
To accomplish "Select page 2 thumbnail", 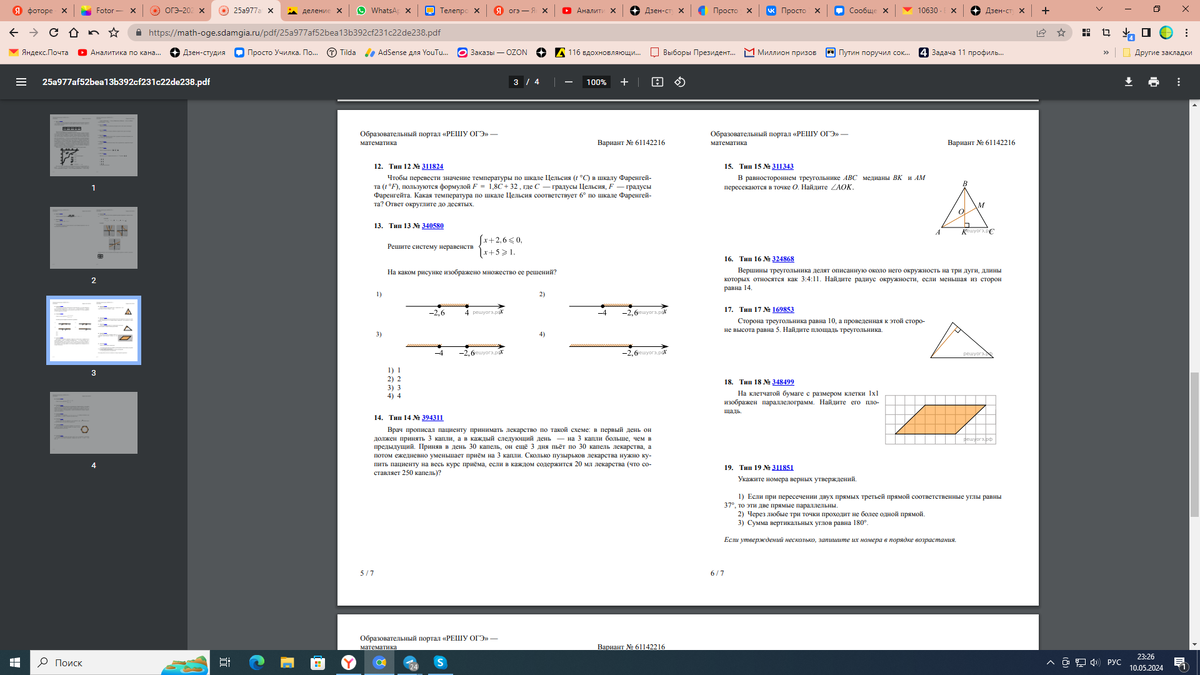I will tap(94, 237).
